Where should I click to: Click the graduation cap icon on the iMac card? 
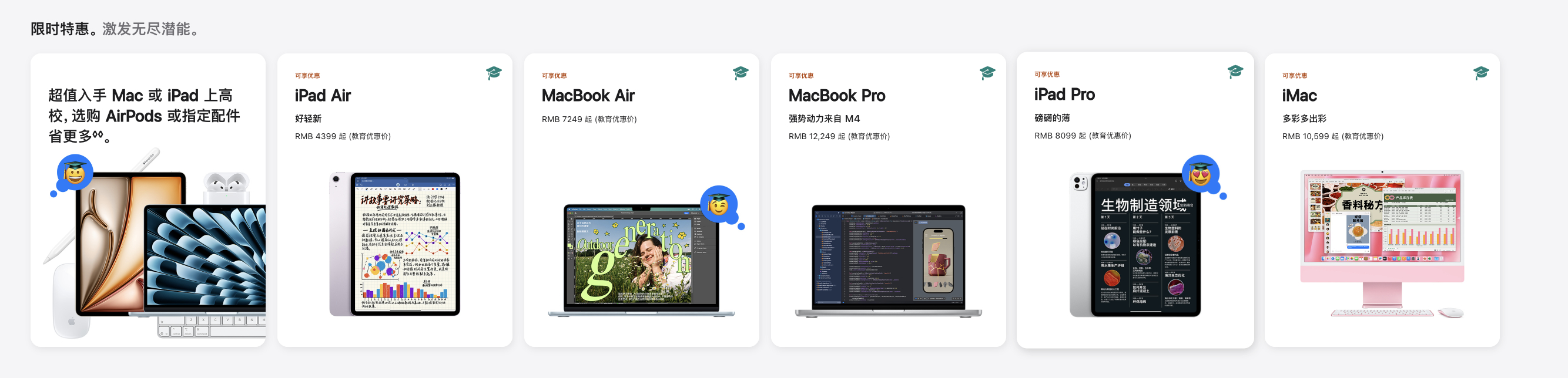(1481, 73)
